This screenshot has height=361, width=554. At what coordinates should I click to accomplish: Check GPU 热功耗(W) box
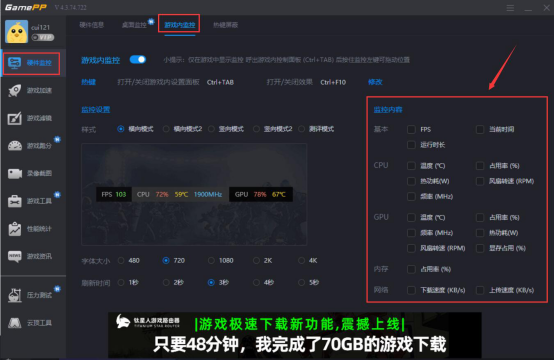tap(480, 233)
